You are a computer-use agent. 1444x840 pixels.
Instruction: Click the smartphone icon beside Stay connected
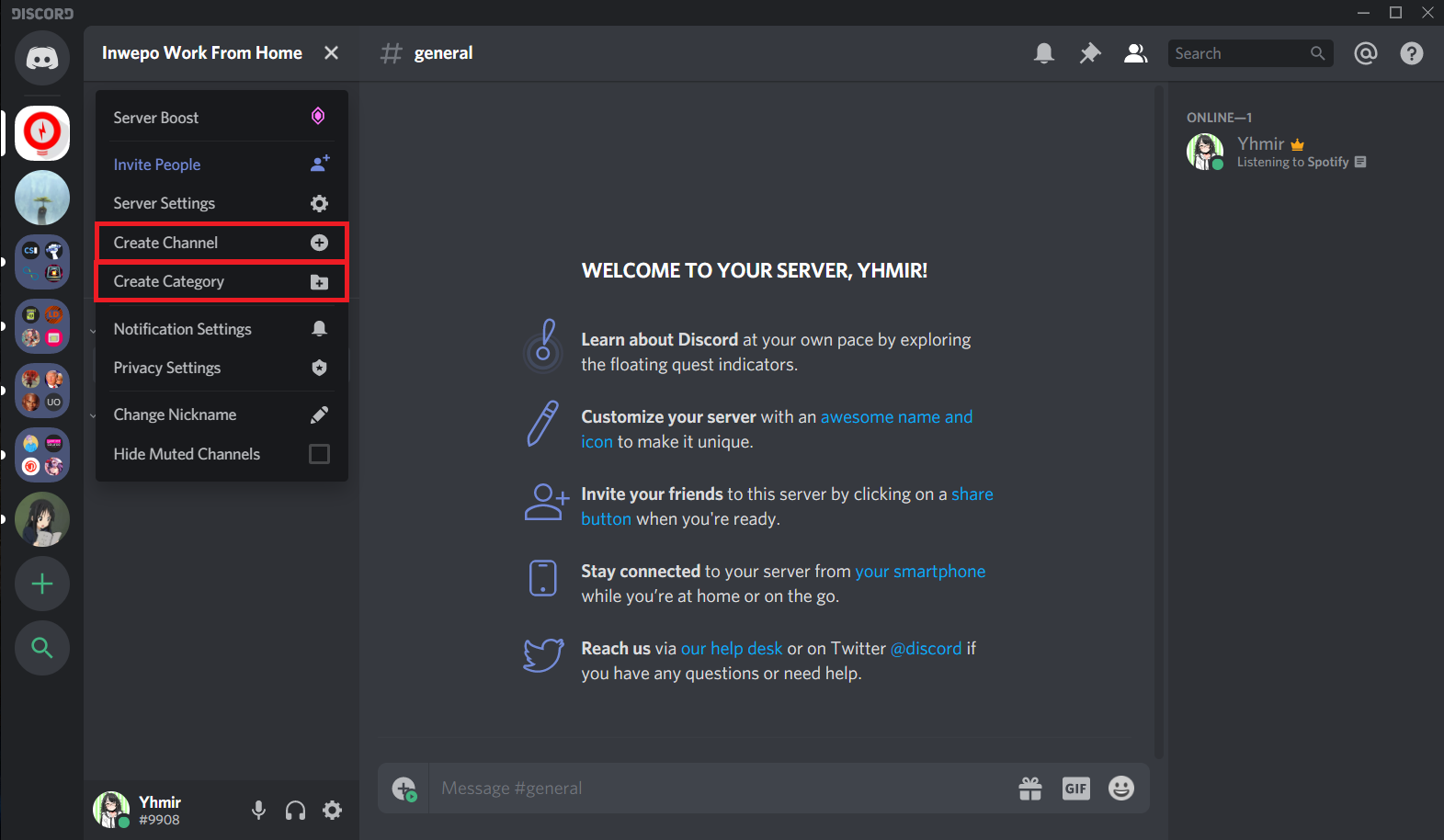[x=543, y=578]
